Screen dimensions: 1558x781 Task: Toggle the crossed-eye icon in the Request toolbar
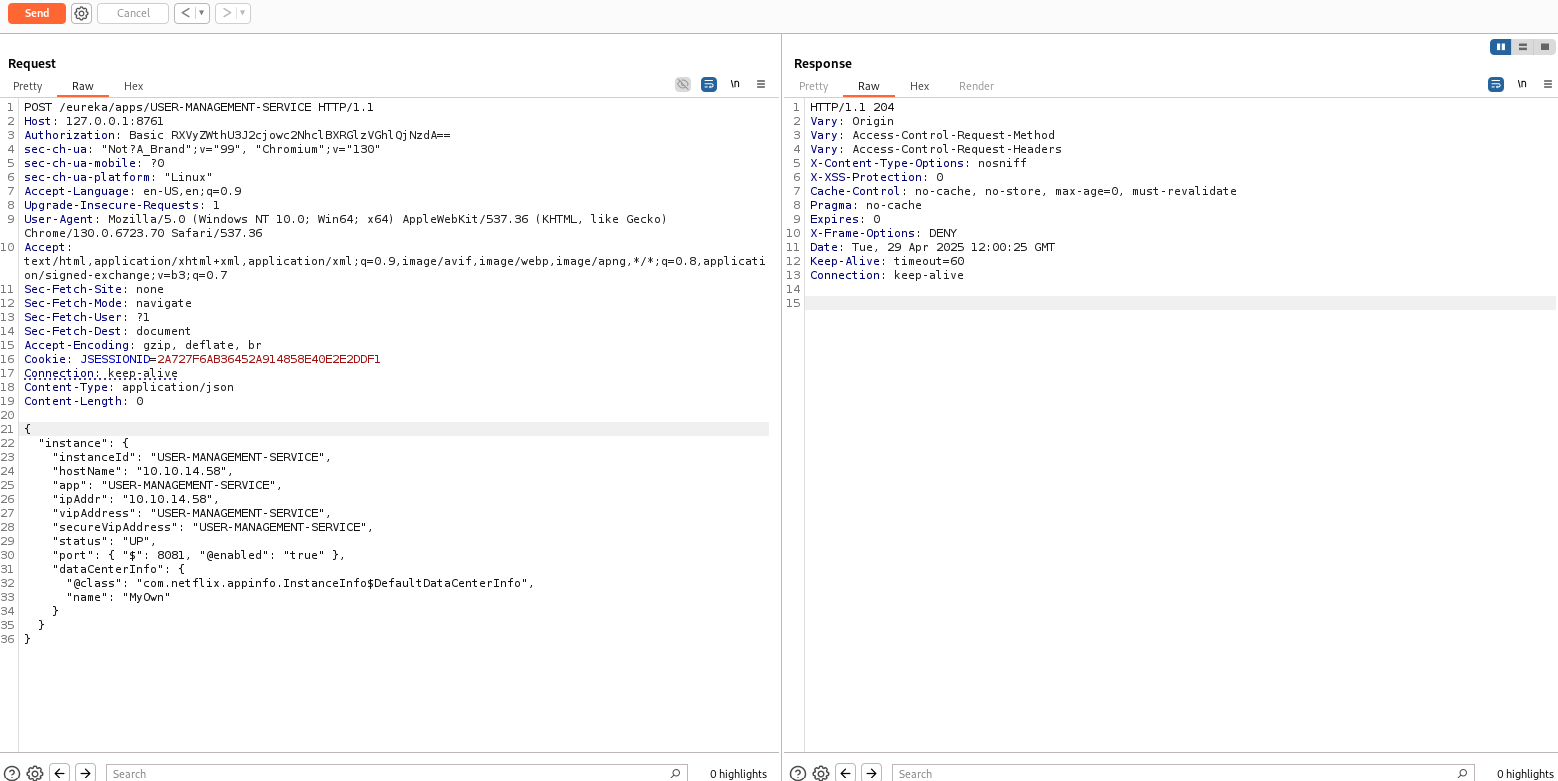click(x=683, y=84)
